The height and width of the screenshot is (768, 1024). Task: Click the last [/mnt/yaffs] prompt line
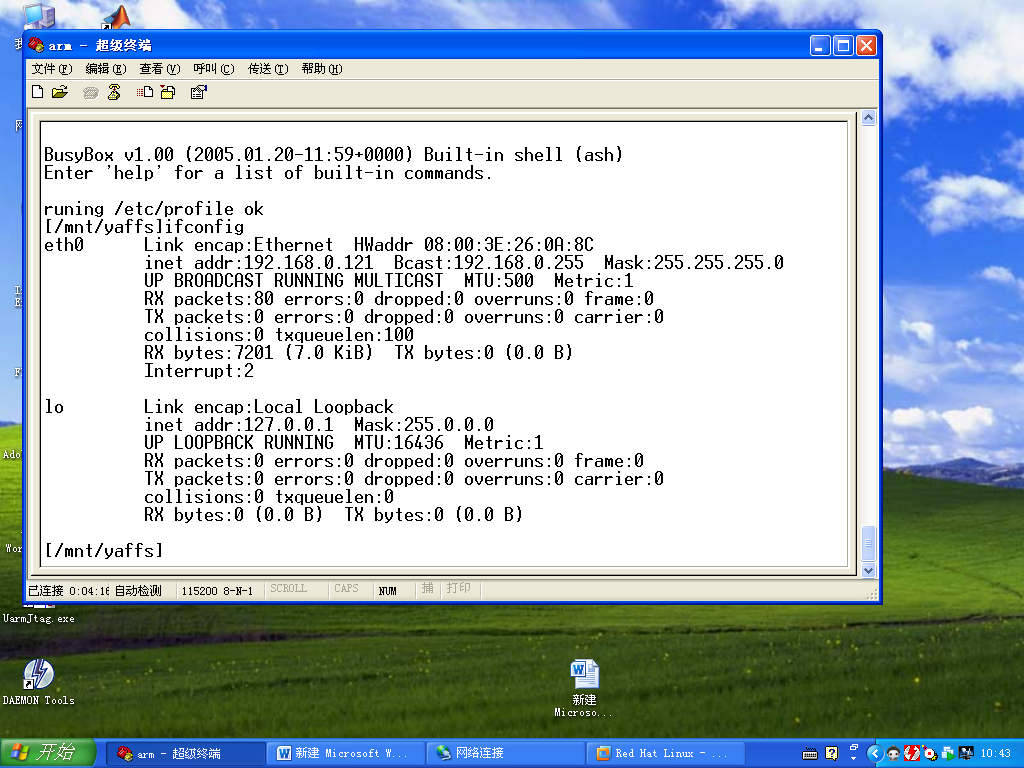click(103, 551)
